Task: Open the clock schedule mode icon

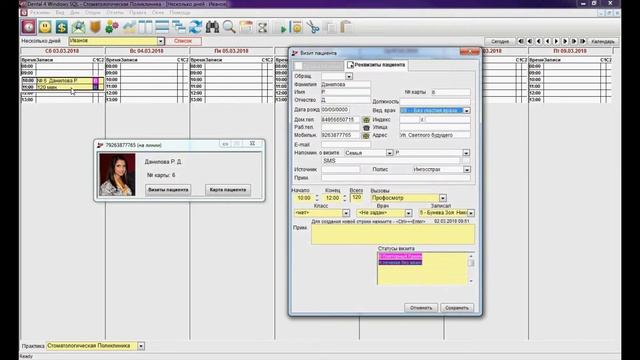Action: (x=29, y=27)
